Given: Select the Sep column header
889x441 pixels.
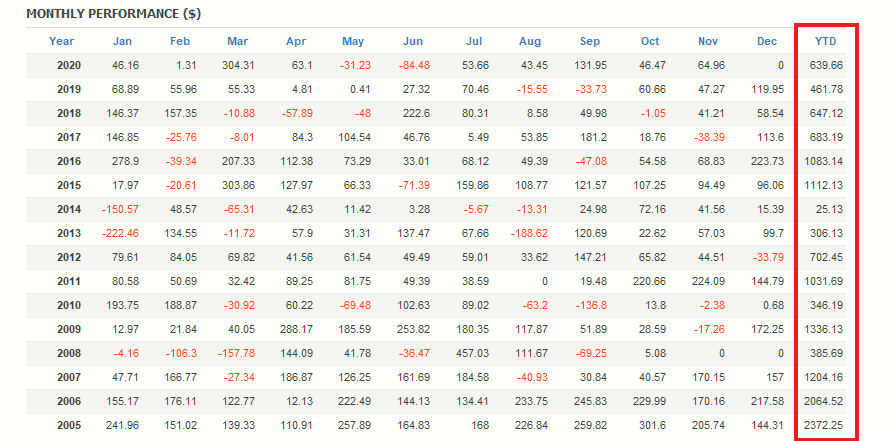Looking at the screenshot, I should point(589,41).
